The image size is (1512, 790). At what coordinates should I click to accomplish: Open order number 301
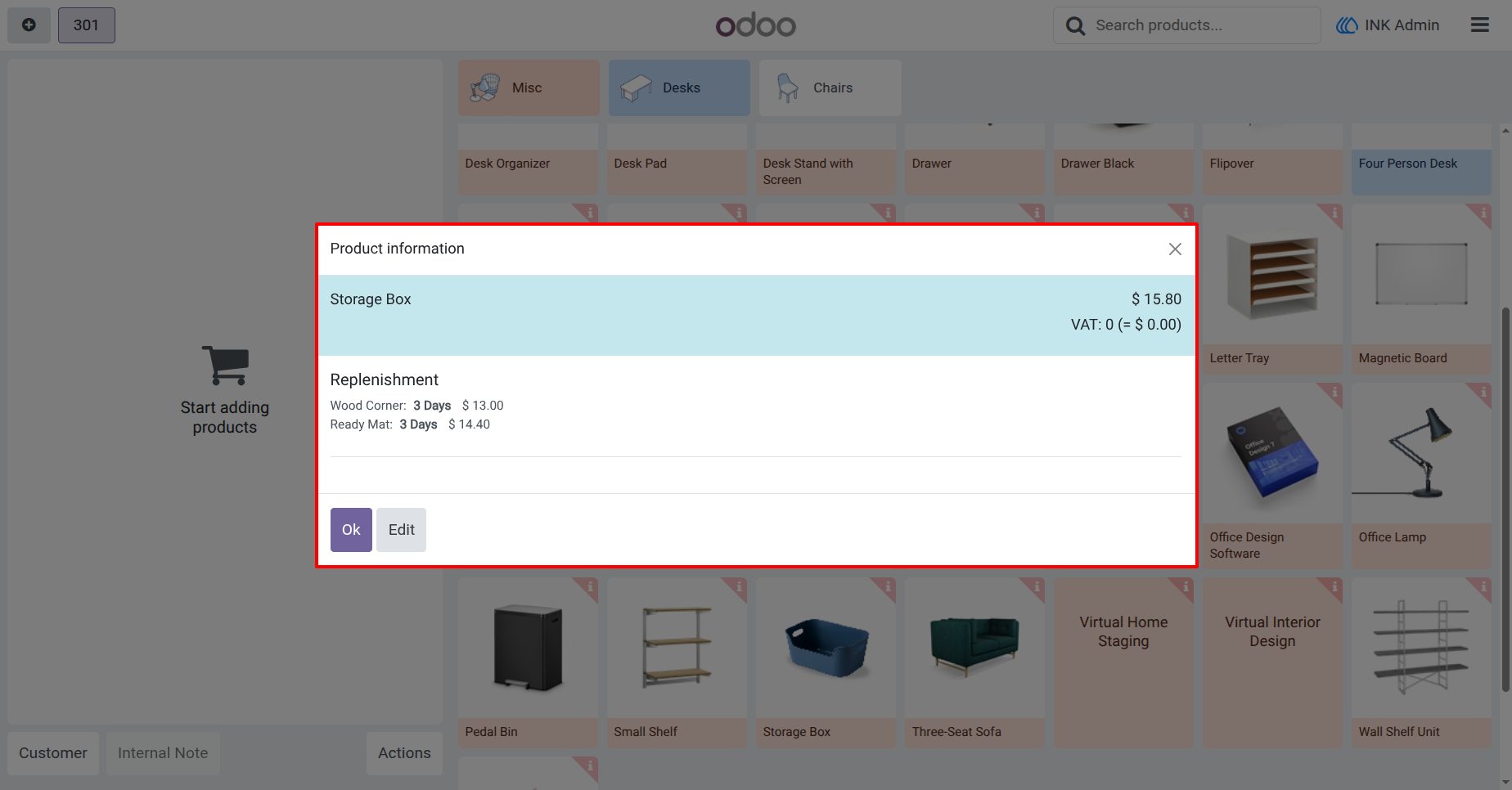coord(86,25)
